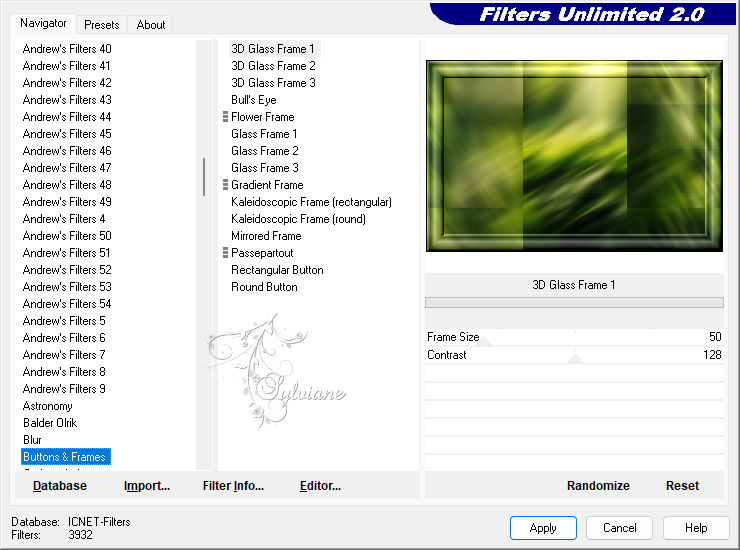Select Andrew's Filters 42 category
This screenshot has width=740, height=550.
pos(67,83)
